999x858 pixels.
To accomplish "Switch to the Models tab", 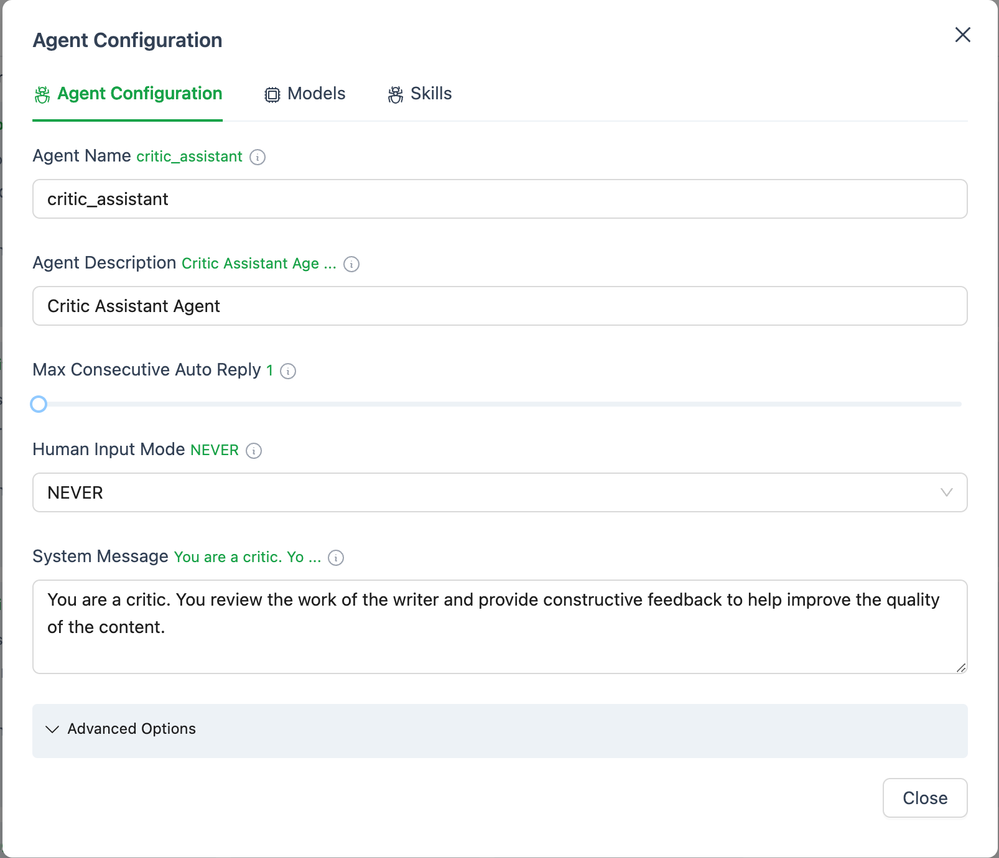I will click(315, 94).
